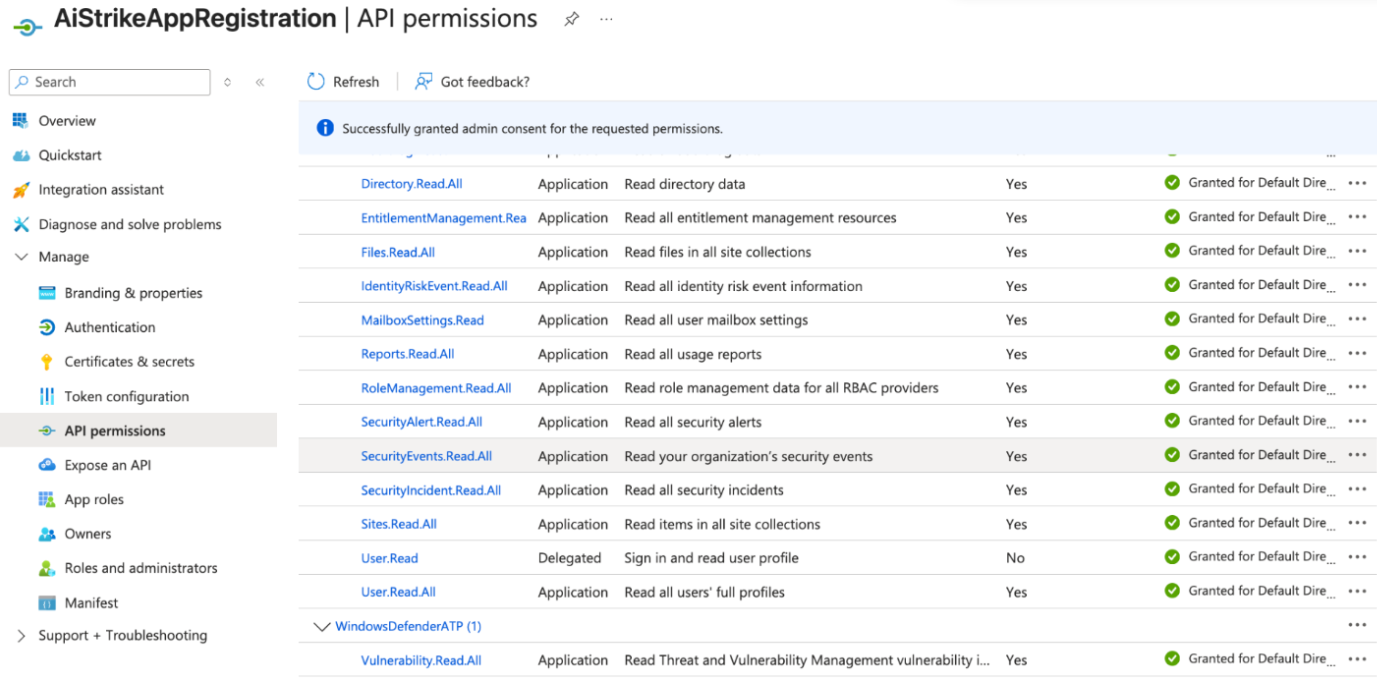Click the Refresh button
This screenshot has width=1377, height=679.
[x=343, y=82]
